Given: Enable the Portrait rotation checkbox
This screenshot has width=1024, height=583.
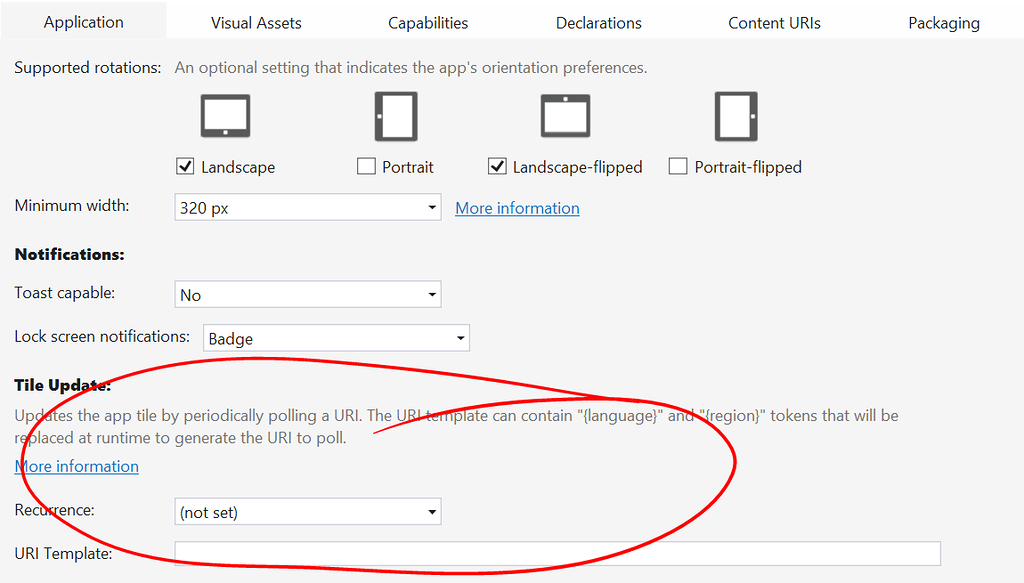Looking at the screenshot, I should pos(366,167).
